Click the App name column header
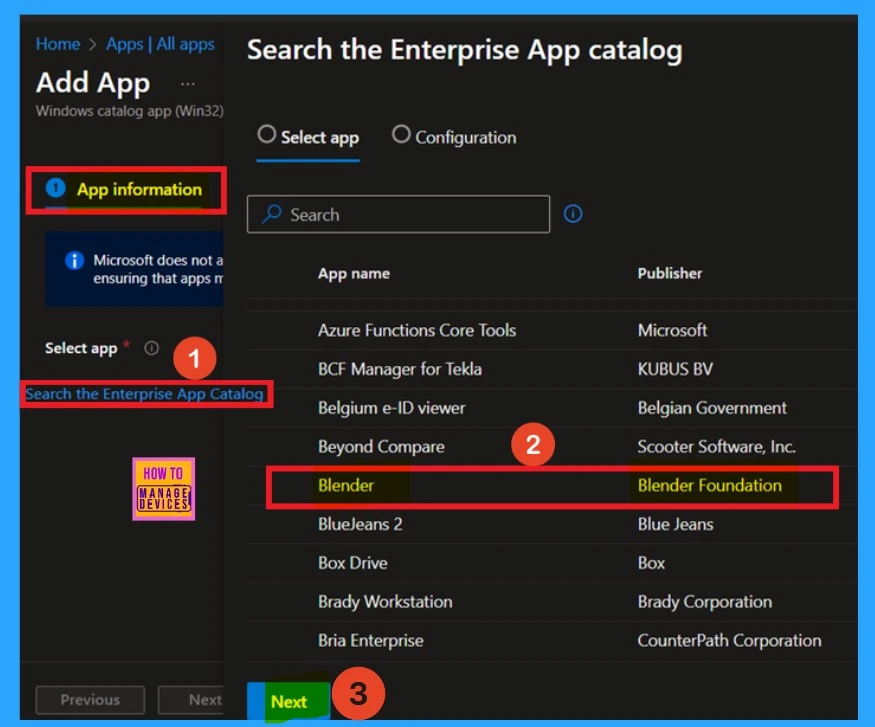Image resolution: width=875 pixels, height=727 pixels. (x=354, y=273)
